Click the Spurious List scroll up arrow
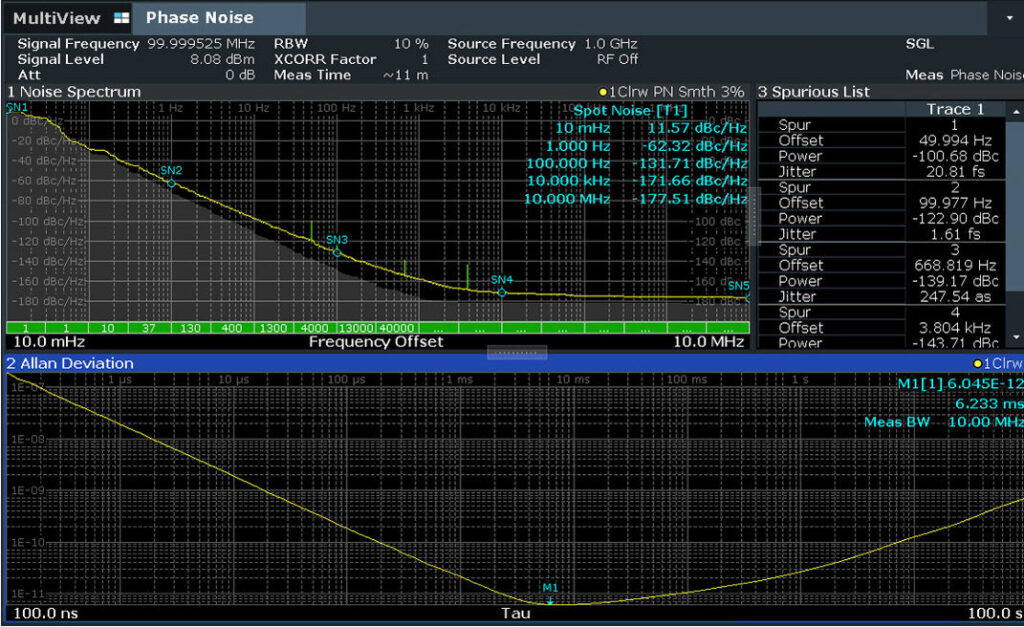Image resolution: width=1024 pixels, height=627 pixels. point(1016,112)
